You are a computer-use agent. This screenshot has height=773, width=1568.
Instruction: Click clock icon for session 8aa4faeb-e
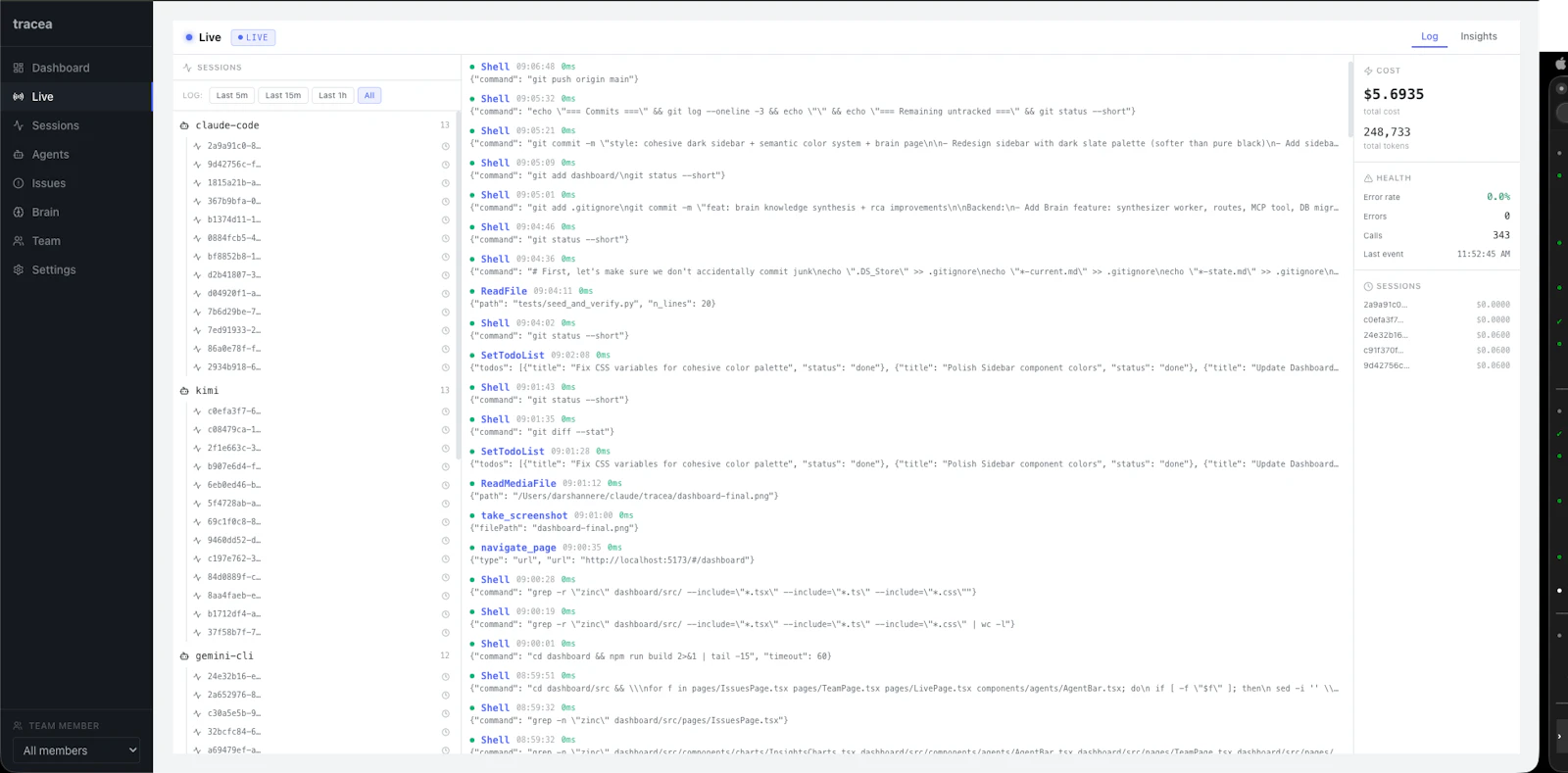click(445, 596)
